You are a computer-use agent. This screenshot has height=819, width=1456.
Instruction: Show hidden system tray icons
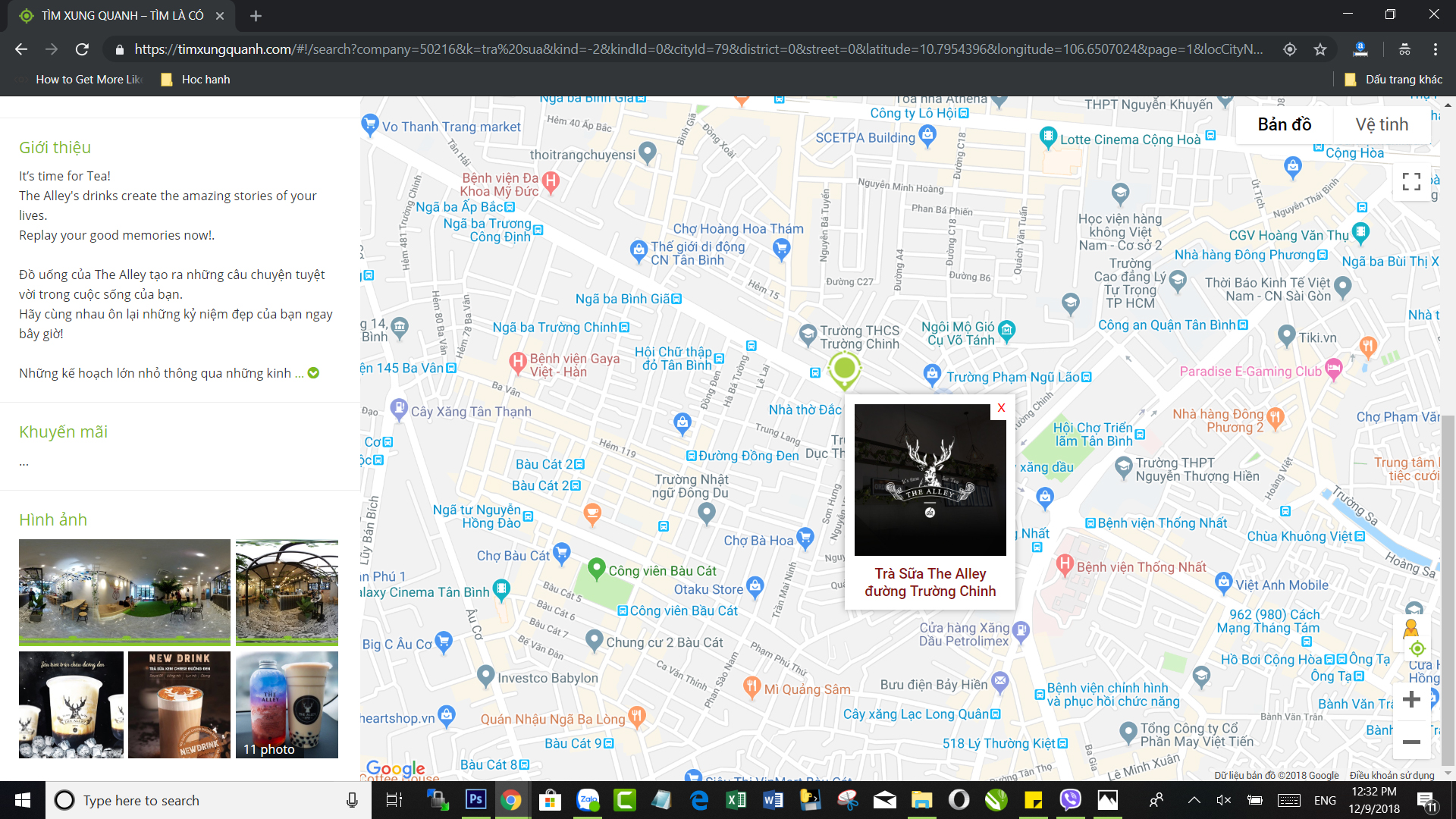pyautogui.click(x=1194, y=800)
